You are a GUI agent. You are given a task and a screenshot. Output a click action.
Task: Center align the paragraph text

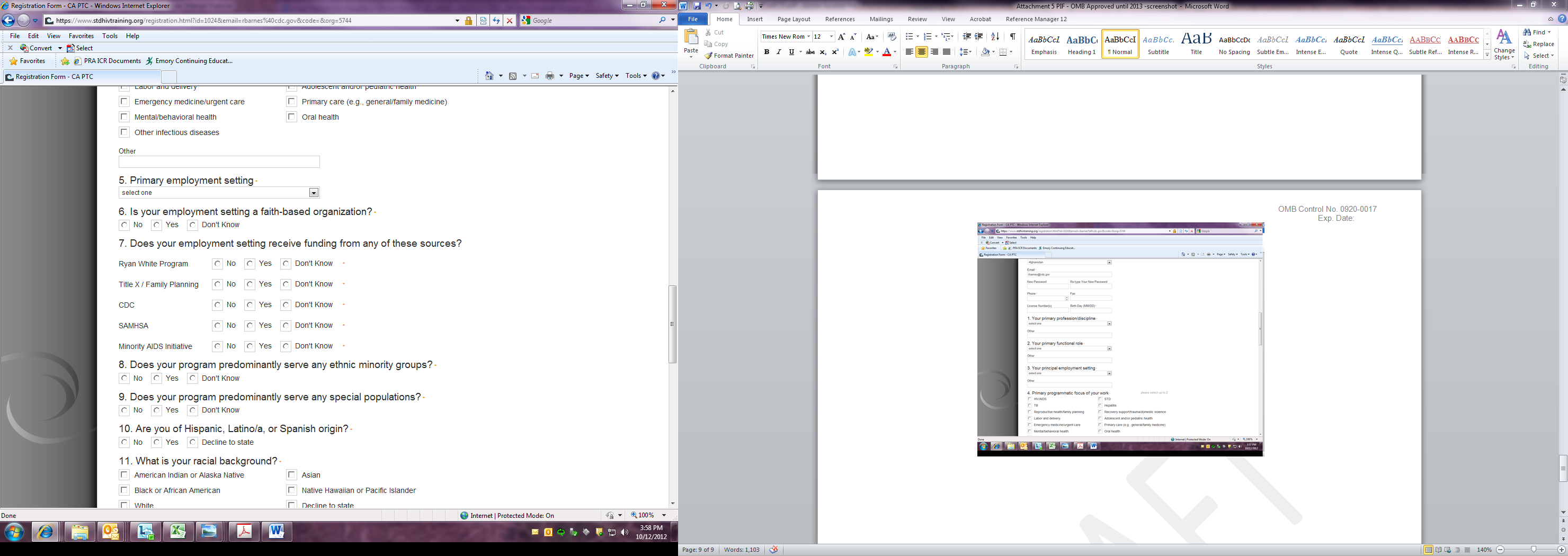click(922, 52)
